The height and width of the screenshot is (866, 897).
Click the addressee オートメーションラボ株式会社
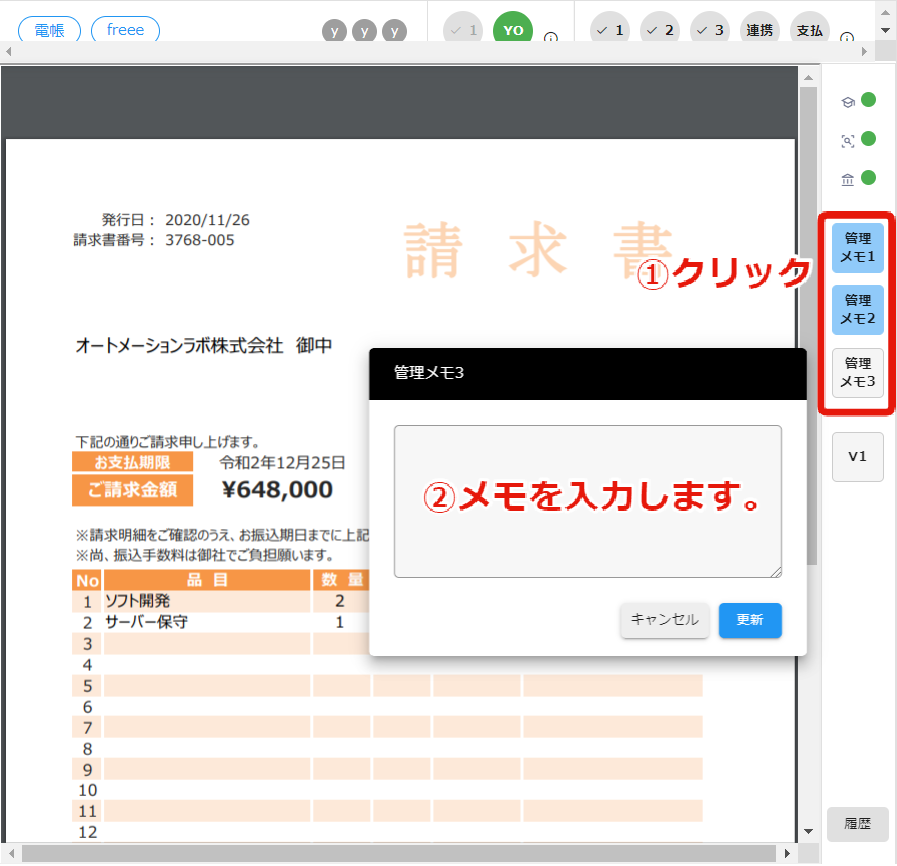click(179, 345)
